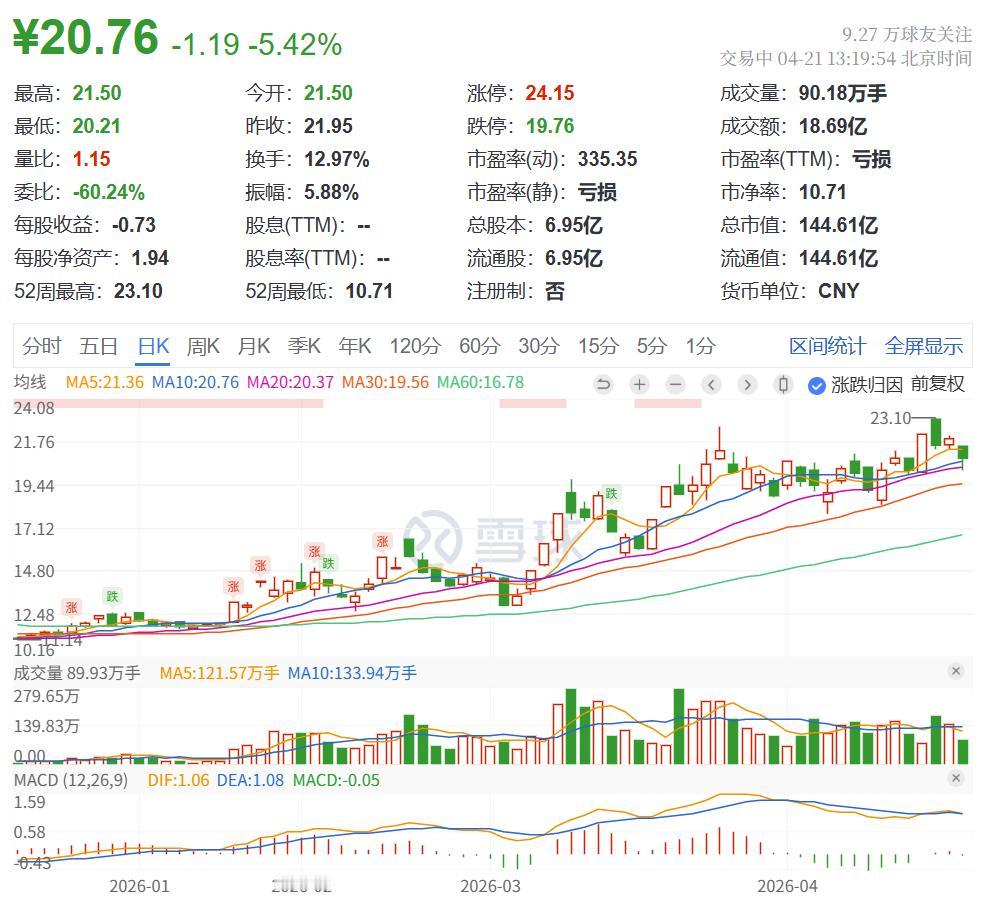Switch to 15分 chart
Screen dimensions: 993x897
598,346
